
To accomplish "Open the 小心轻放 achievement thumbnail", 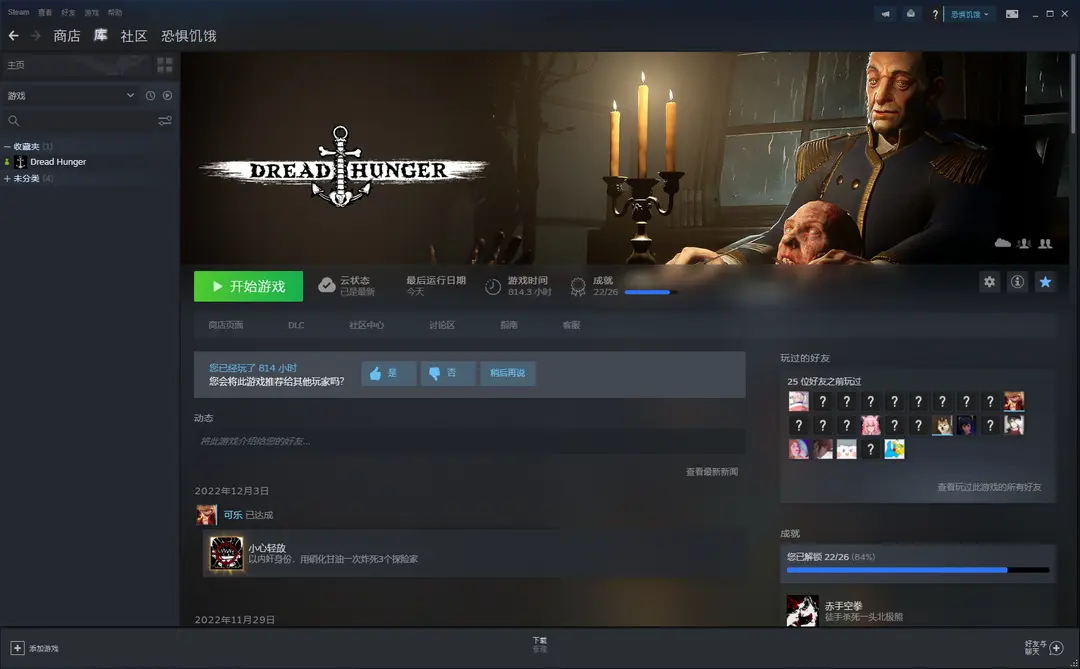I will pyautogui.click(x=226, y=553).
